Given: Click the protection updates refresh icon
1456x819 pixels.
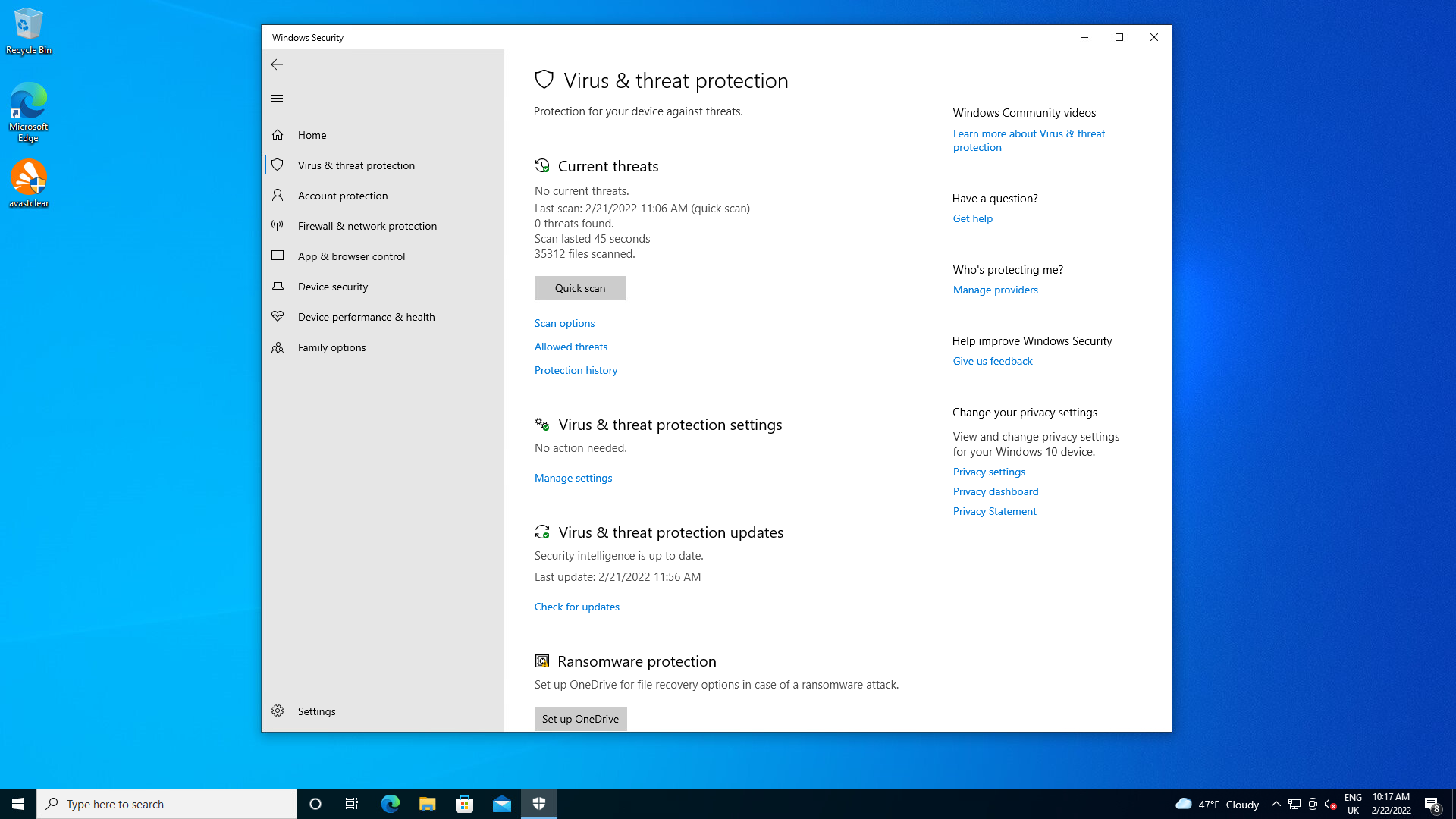Looking at the screenshot, I should [542, 532].
